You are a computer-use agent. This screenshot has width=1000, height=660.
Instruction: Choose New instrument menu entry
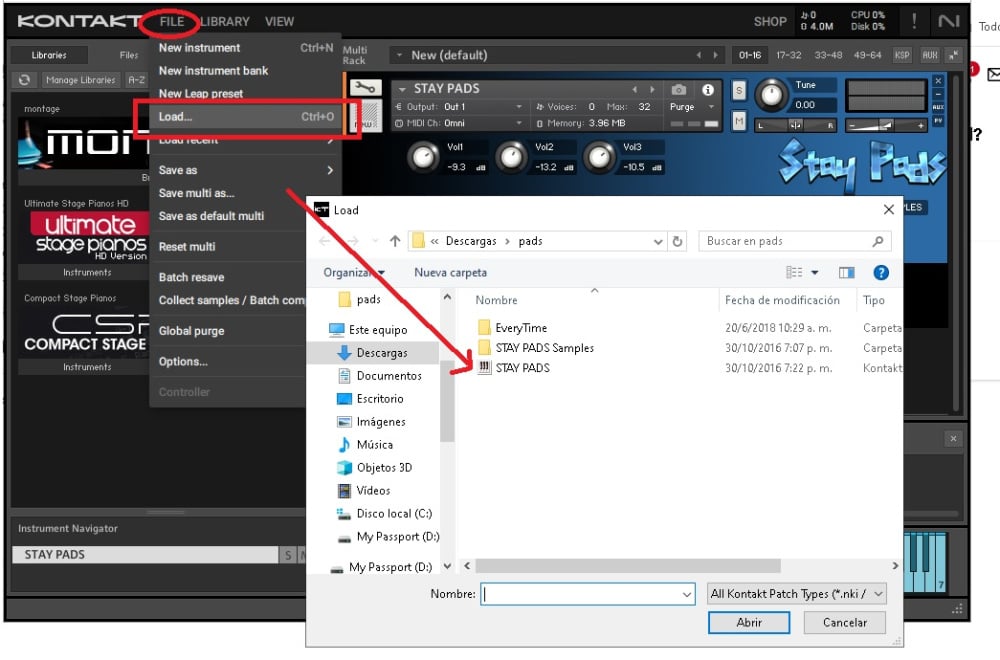[246, 48]
